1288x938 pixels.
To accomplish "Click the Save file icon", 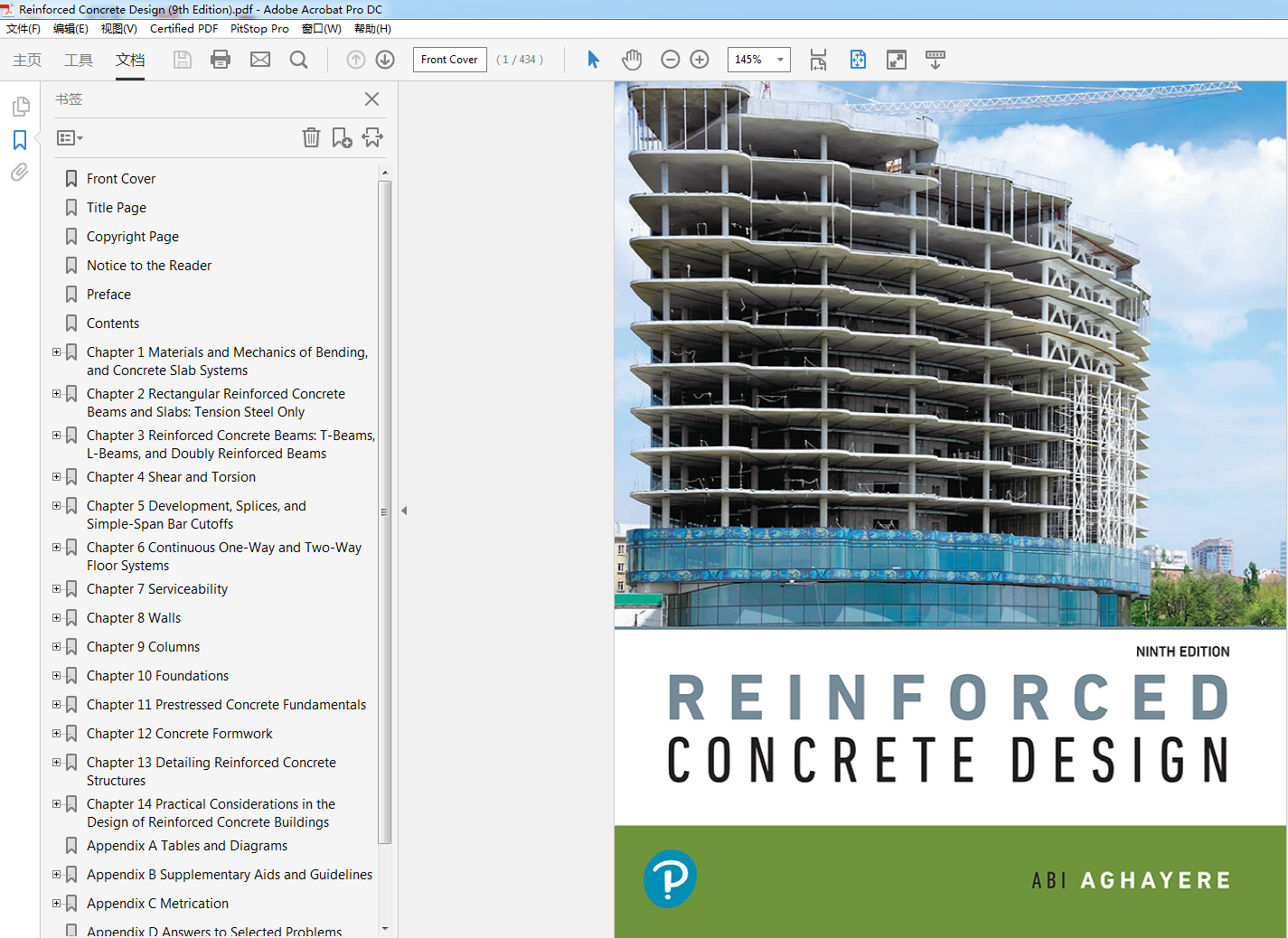I will click(x=183, y=60).
